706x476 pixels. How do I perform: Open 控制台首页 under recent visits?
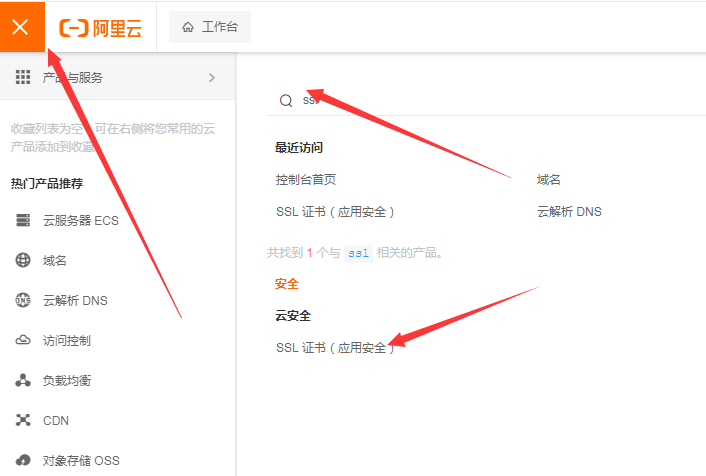pos(305,179)
